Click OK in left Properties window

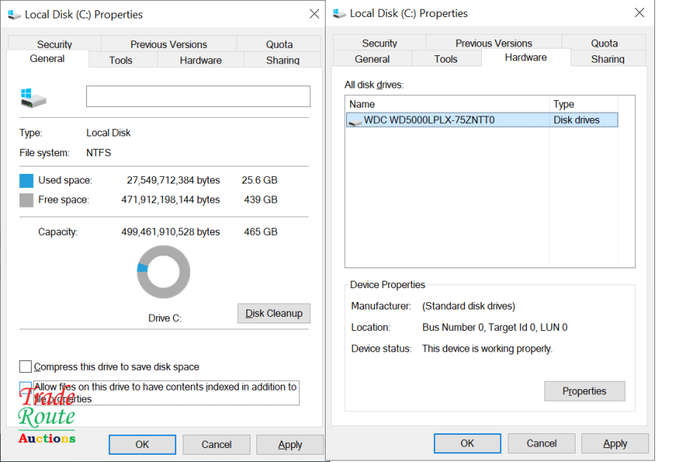tap(142, 445)
